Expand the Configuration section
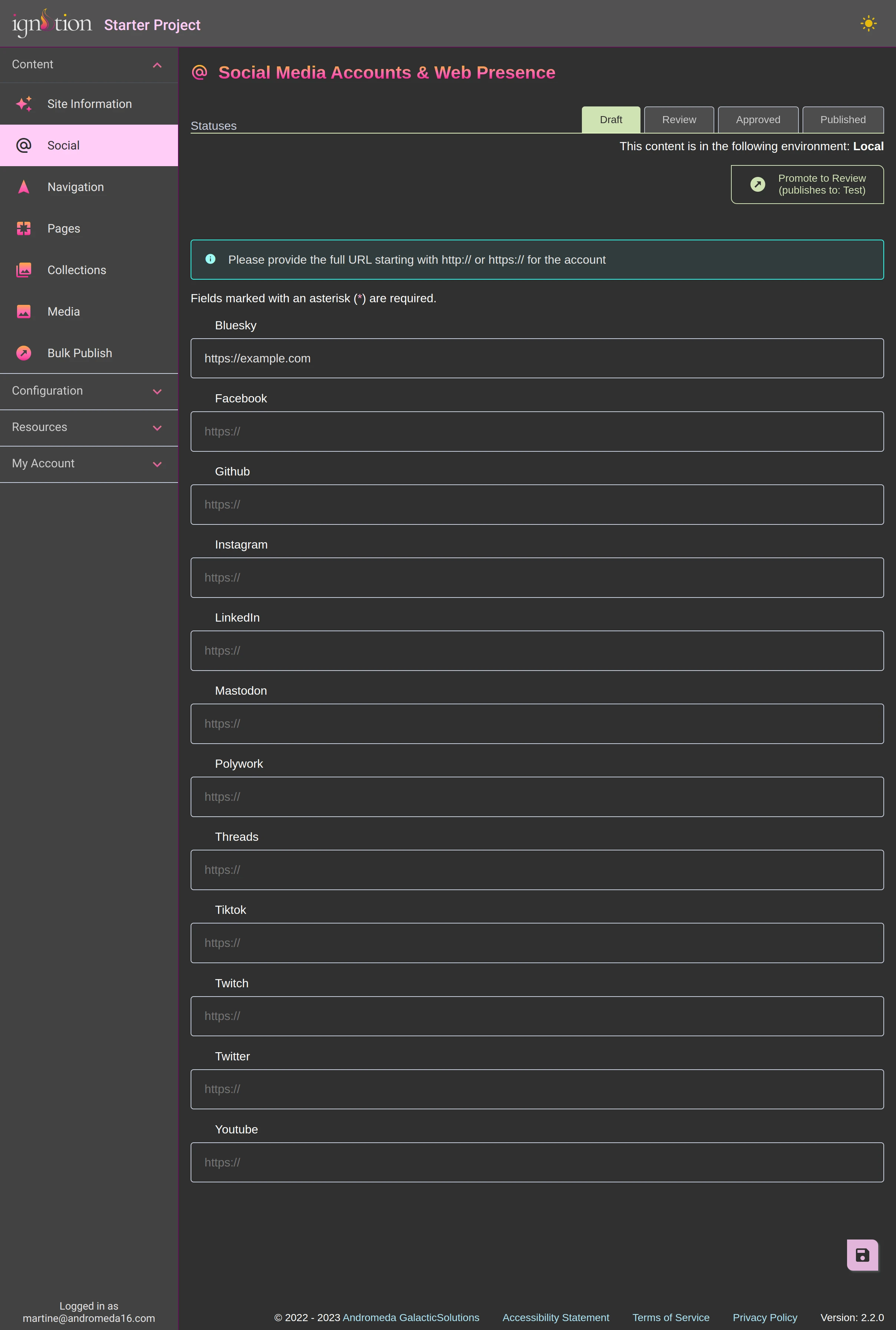896x1330 pixels. tap(89, 391)
